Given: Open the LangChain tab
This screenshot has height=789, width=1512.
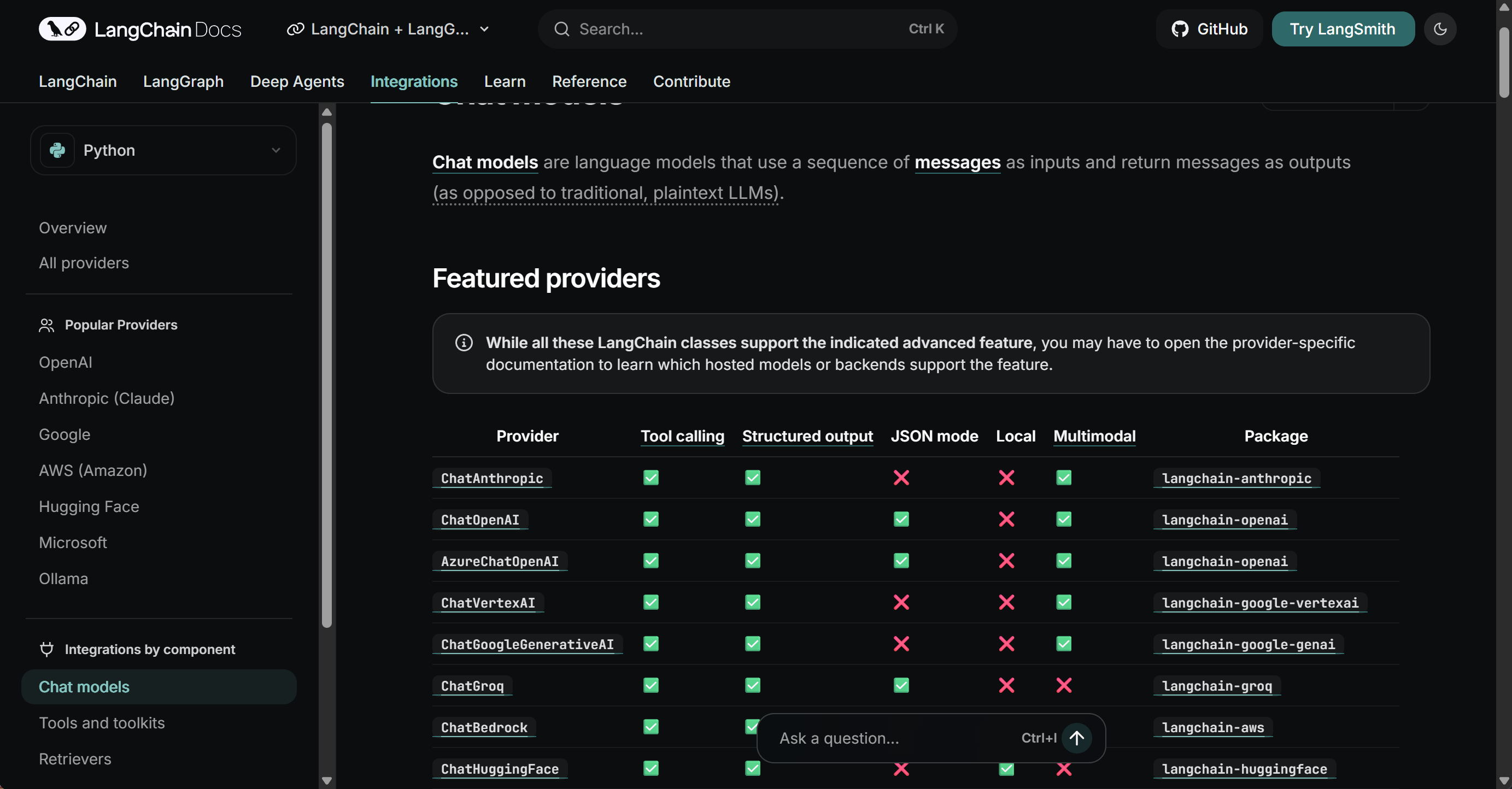Looking at the screenshot, I should (x=78, y=81).
